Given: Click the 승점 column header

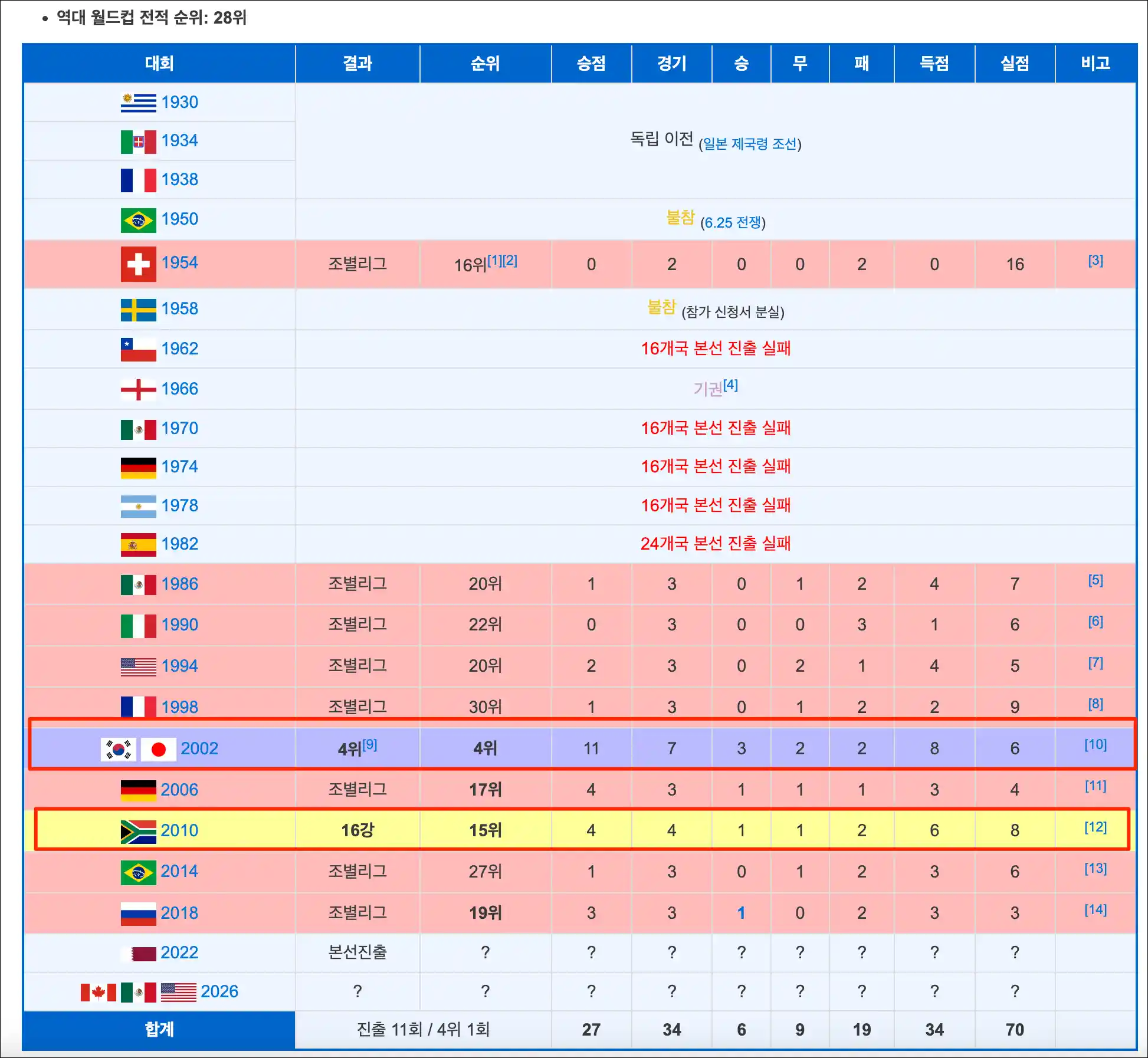Looking at the screenshot, I should coord(591,63).
